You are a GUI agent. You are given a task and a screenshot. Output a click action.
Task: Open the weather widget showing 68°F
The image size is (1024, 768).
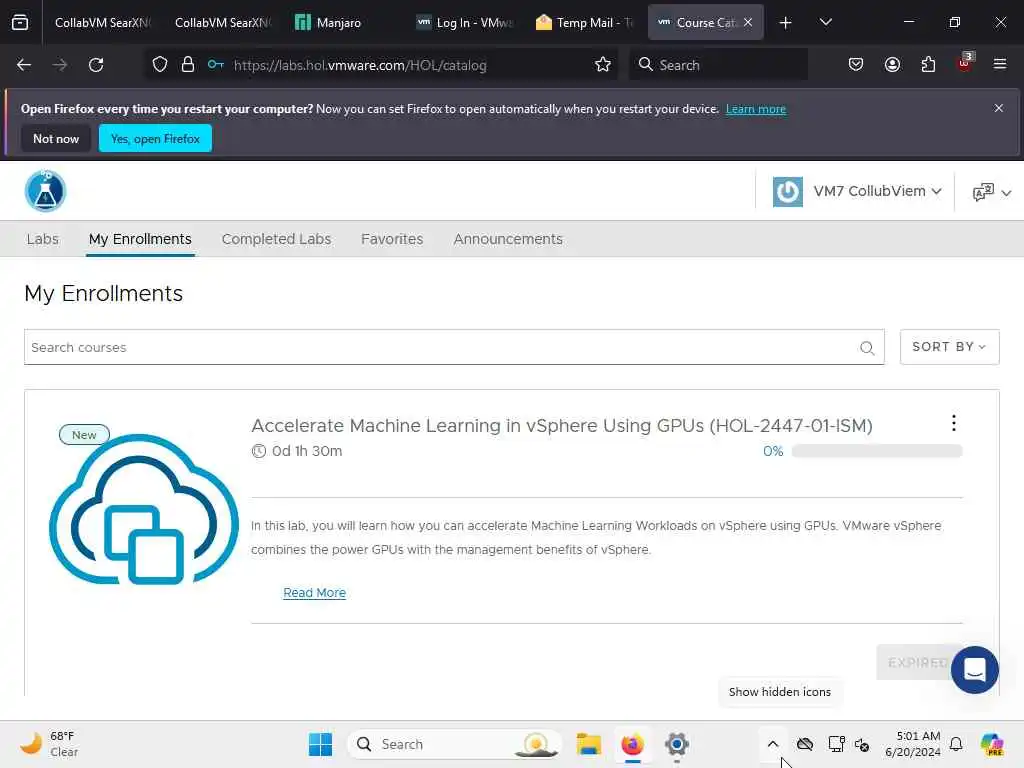49,744
